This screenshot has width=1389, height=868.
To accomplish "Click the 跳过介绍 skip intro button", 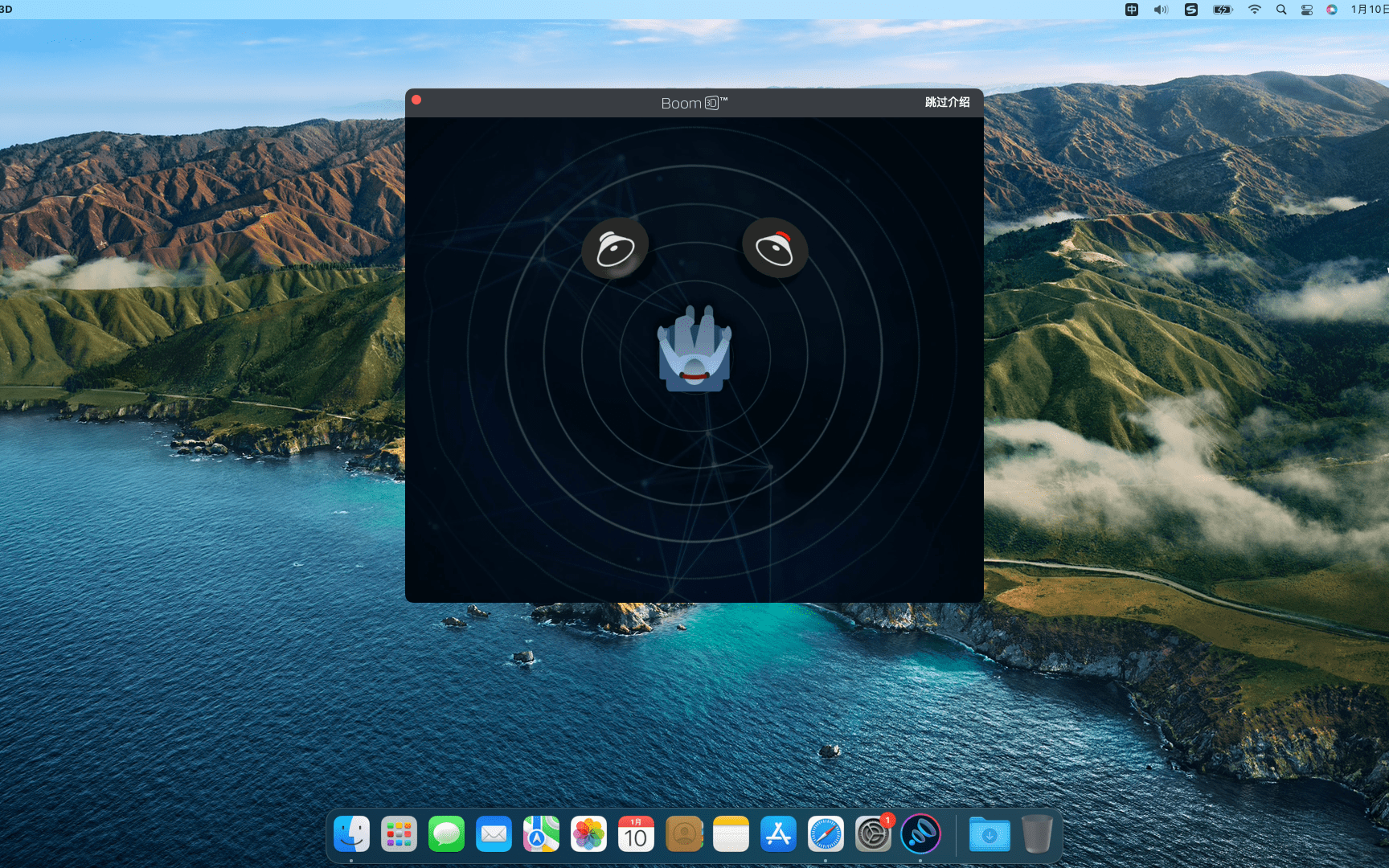I will (947, 102).
